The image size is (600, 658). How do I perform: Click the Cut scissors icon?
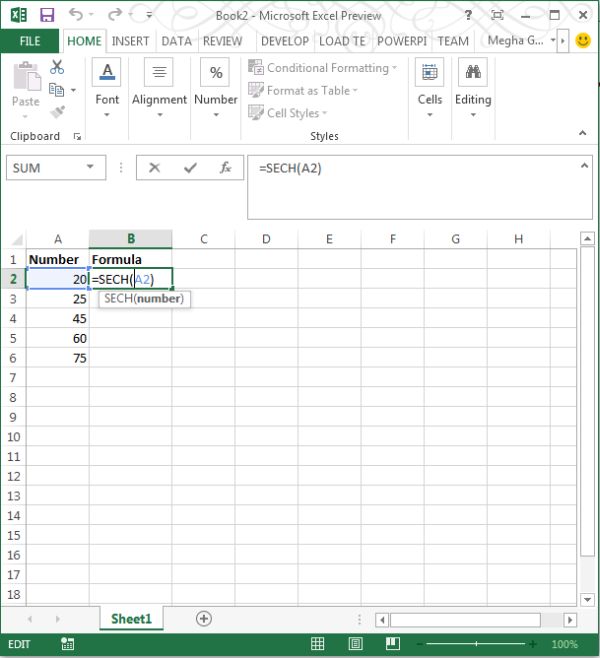57,67
